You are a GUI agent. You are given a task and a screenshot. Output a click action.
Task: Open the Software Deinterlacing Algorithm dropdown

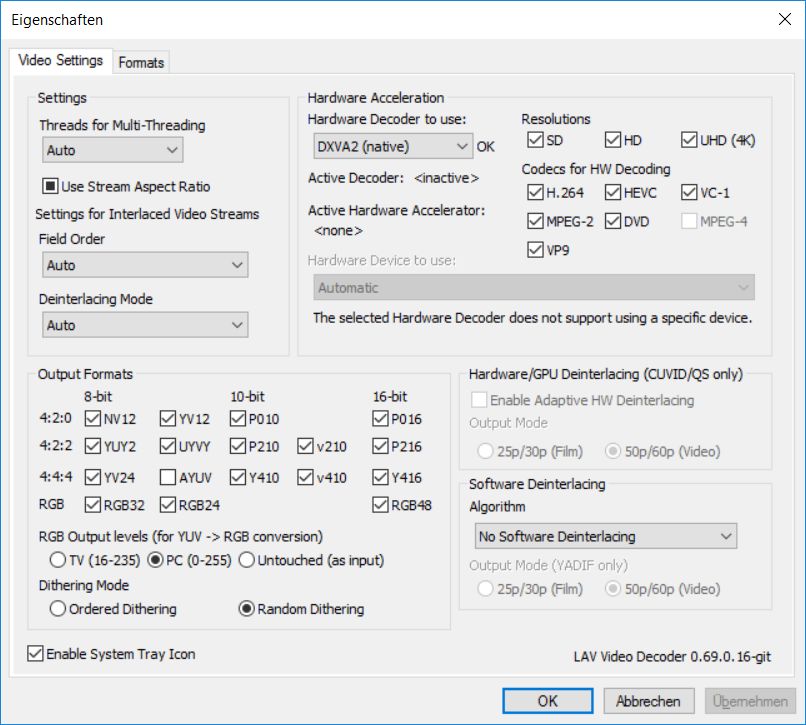tap(605, 536)
